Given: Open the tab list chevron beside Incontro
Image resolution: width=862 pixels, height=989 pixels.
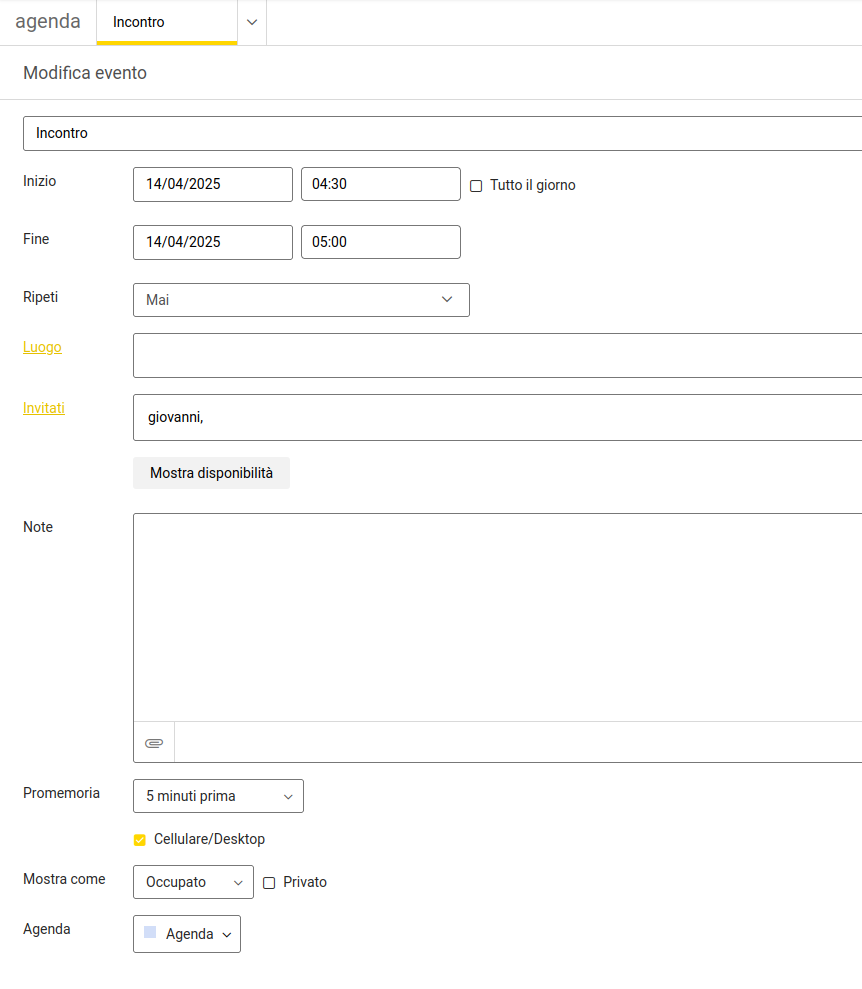Looking at the screenshot, I should 252,22.
